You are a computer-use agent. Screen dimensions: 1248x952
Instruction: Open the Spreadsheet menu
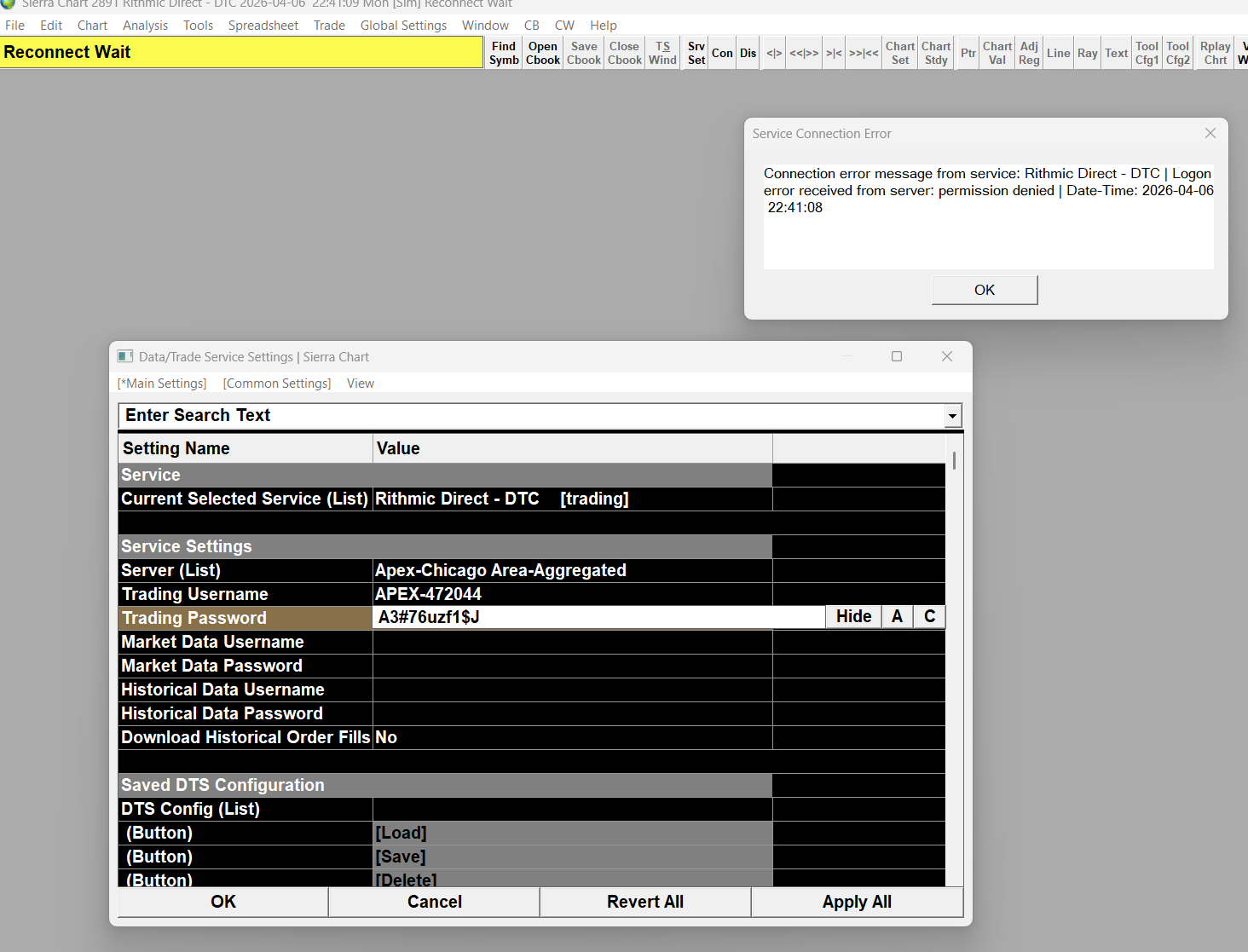point(263,26)
